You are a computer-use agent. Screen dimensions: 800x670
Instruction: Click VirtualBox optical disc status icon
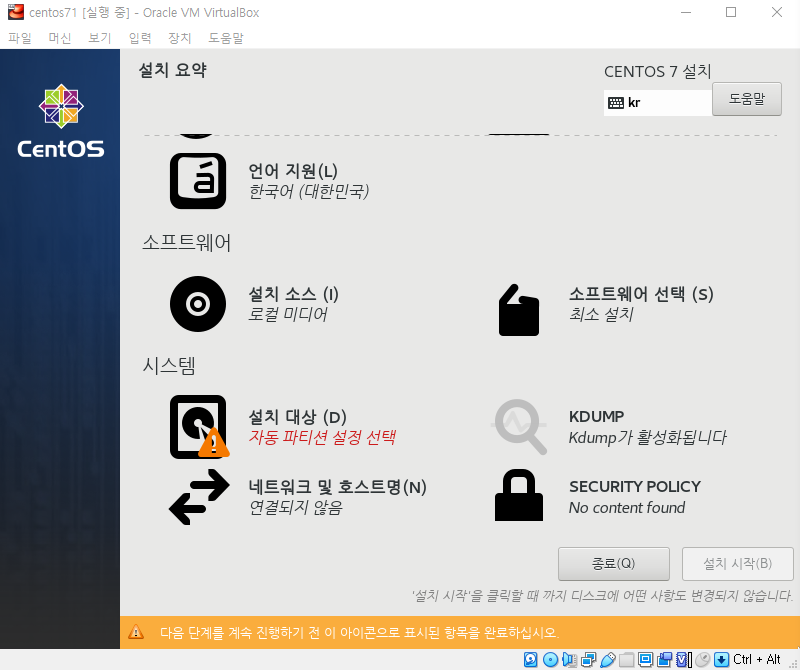551,659
